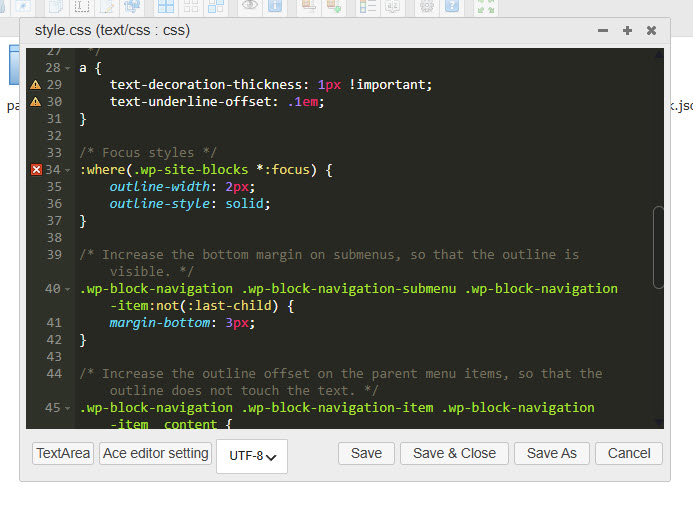
Task: Click the warning icon on line 29
Action: (36, 85)
